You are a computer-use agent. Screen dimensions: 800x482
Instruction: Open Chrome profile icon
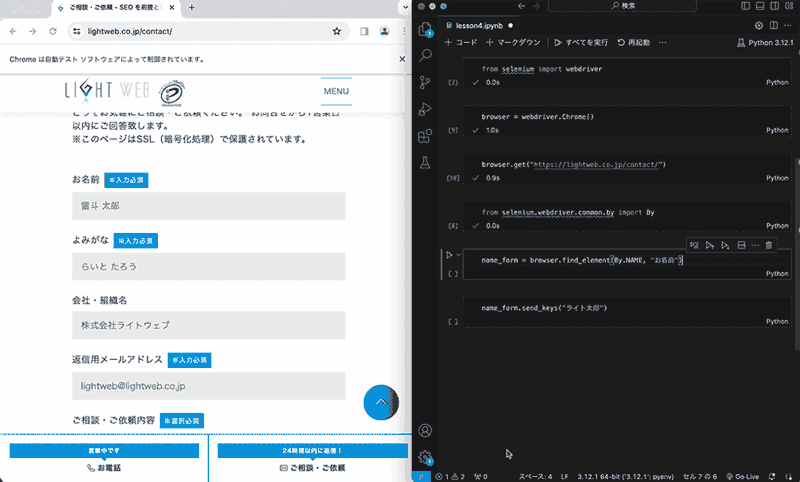pos(385,32)
